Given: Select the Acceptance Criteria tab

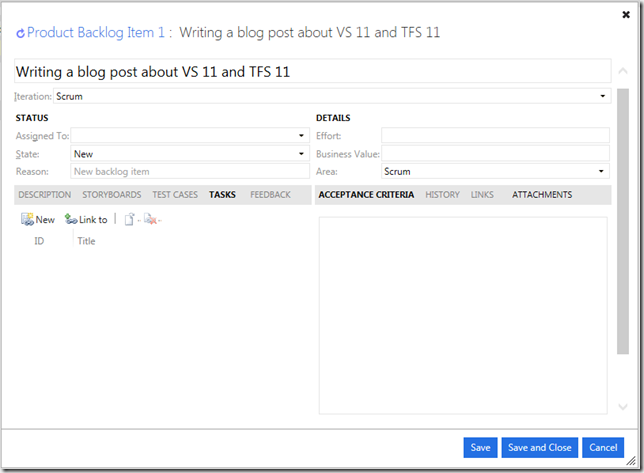Looking at the screenshot, I should (366, 195).
